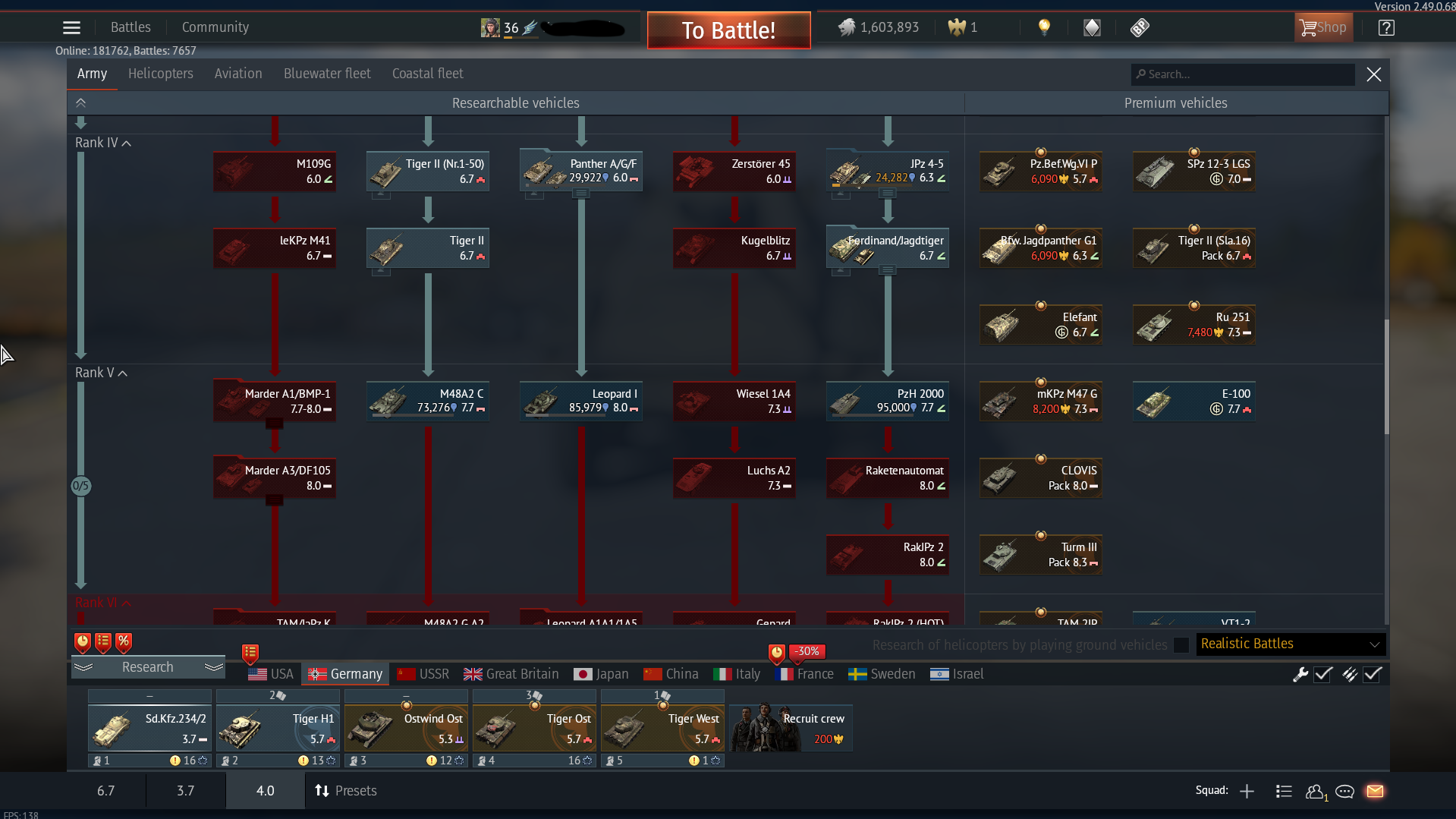This screenshot has height=819, width=1456.
Task: Click the Squad plus icon
Action: (x=1247, y=792)
